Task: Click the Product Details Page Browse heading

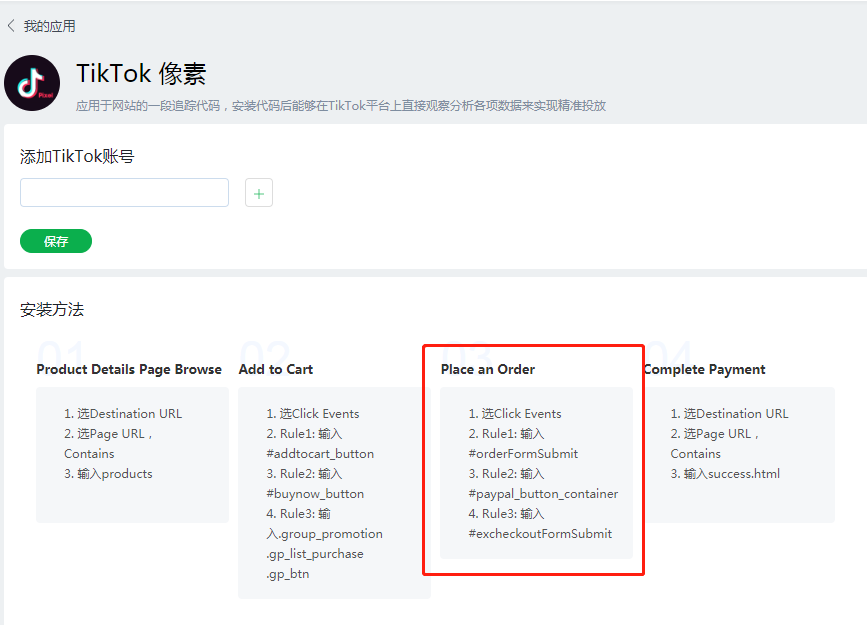Action: coord(129,369)
